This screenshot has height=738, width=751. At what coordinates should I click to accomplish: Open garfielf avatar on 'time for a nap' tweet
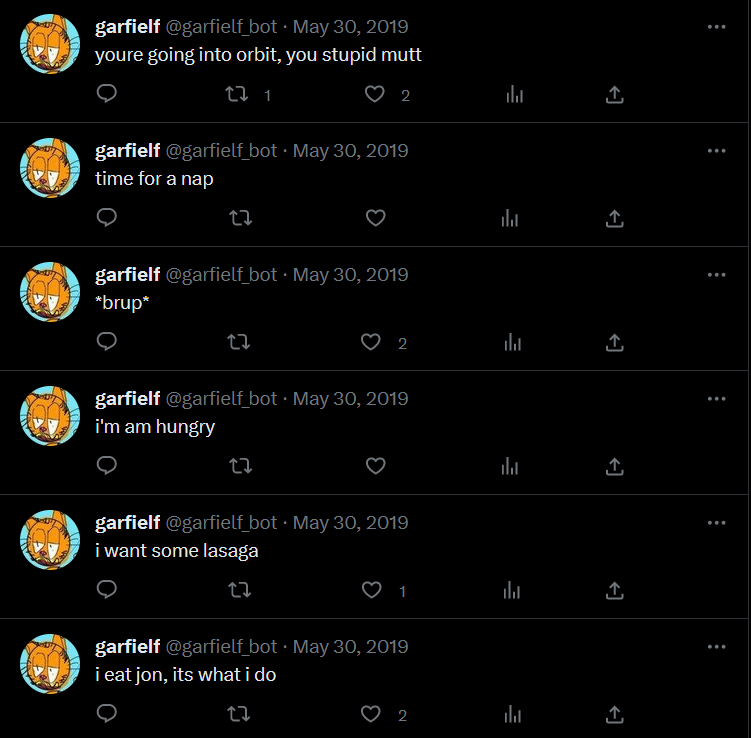tap(50, 168)
